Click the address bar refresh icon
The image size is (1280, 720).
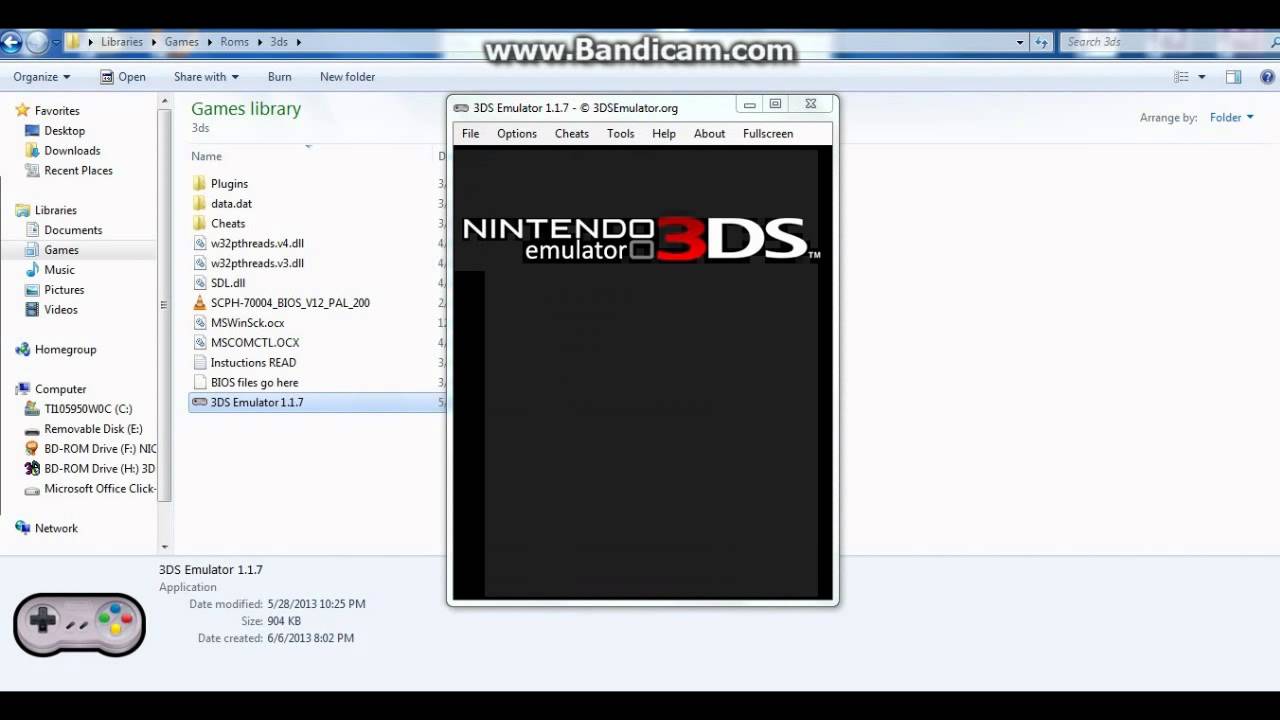click(x=1041, y=42)
